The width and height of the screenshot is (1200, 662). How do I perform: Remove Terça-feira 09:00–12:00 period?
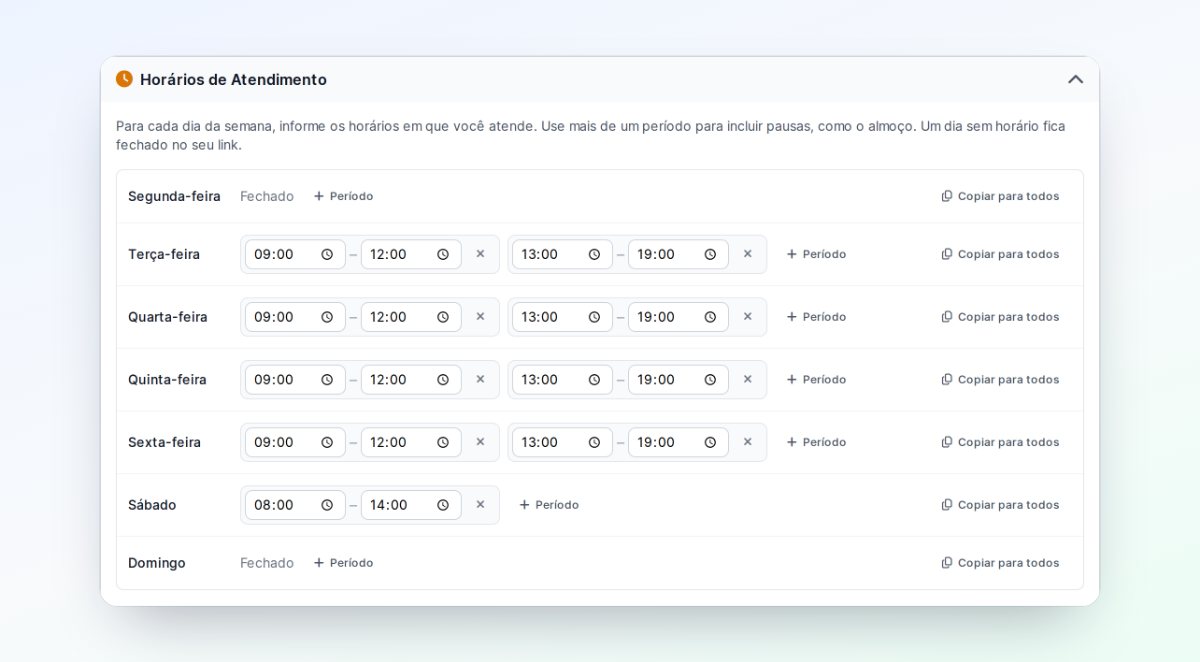click(480, 254)
